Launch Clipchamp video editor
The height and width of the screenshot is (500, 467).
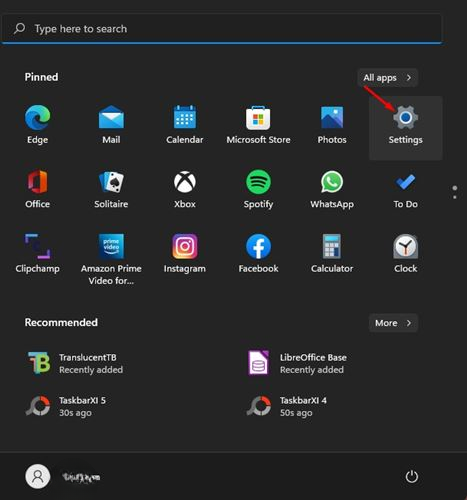[37, 253]
